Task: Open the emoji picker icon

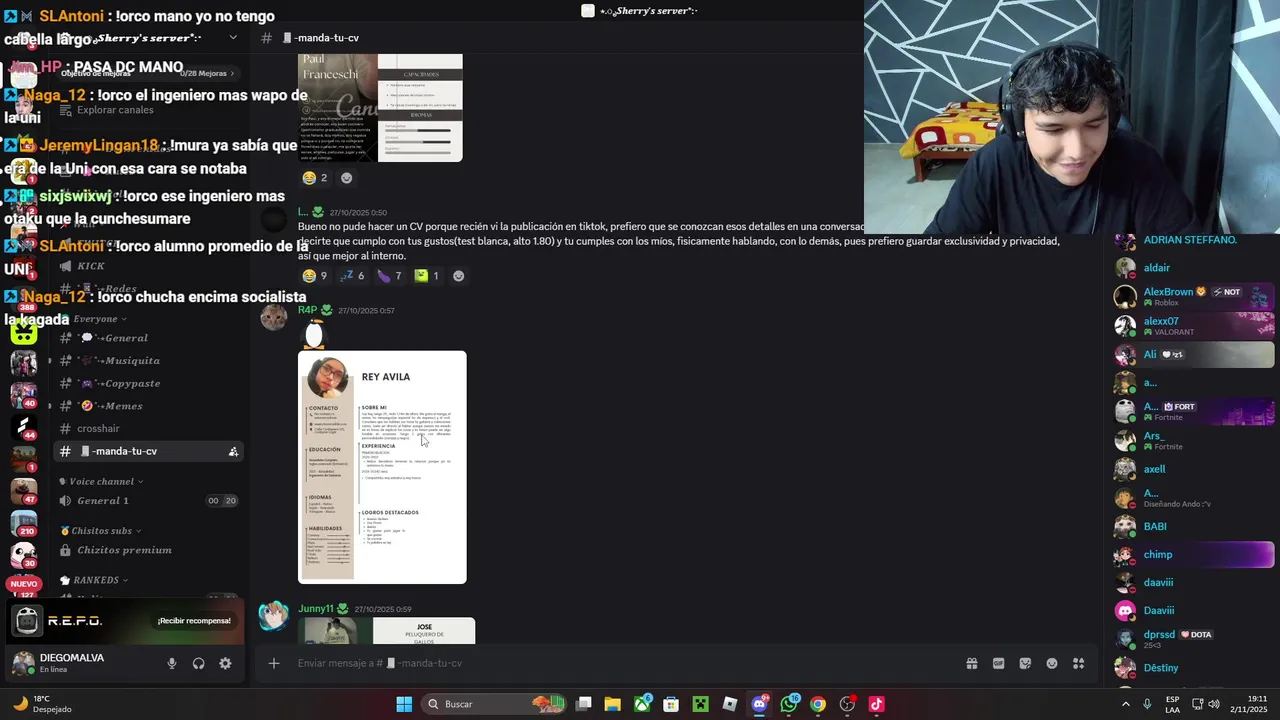Action: click(1052, 663)
